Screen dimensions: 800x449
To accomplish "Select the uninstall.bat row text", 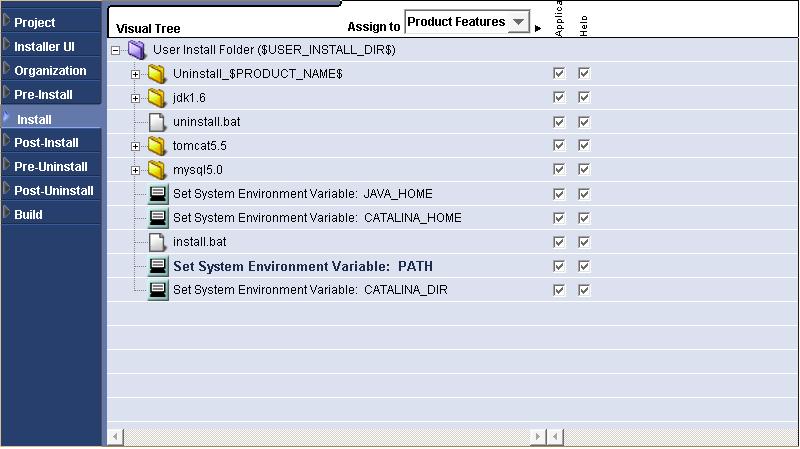I will point(207,121).
